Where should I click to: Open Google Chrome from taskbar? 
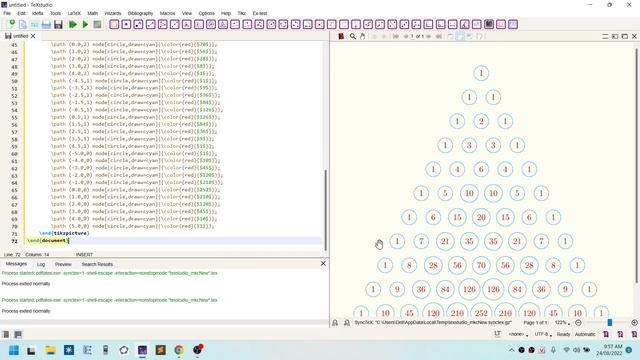[x=179, y=350]
